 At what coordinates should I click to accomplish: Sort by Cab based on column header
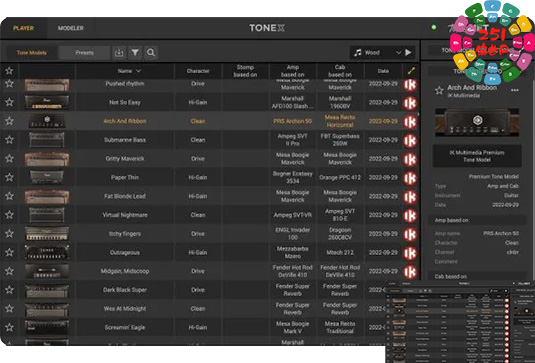(x=340, y=71)
